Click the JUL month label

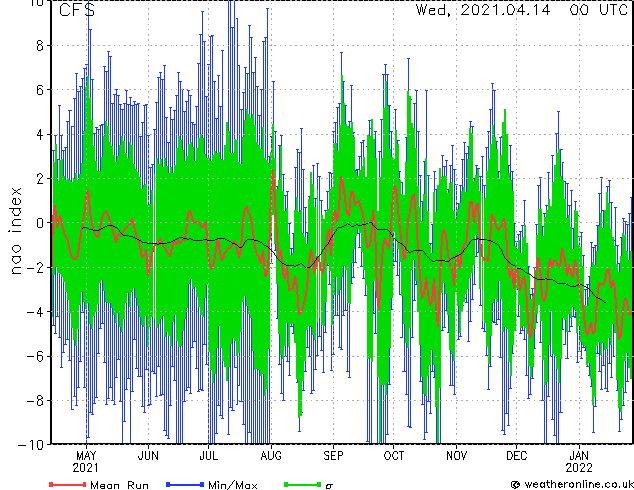point(209,456)
